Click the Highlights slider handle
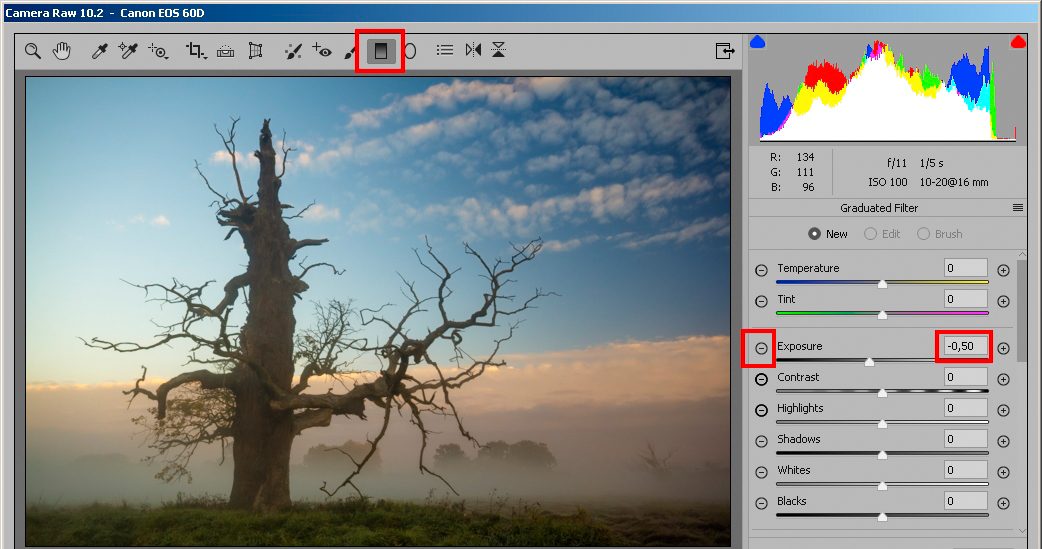The height and width of the screenshot is (549, 1042). pyautogui.click(x=882, y=422)
